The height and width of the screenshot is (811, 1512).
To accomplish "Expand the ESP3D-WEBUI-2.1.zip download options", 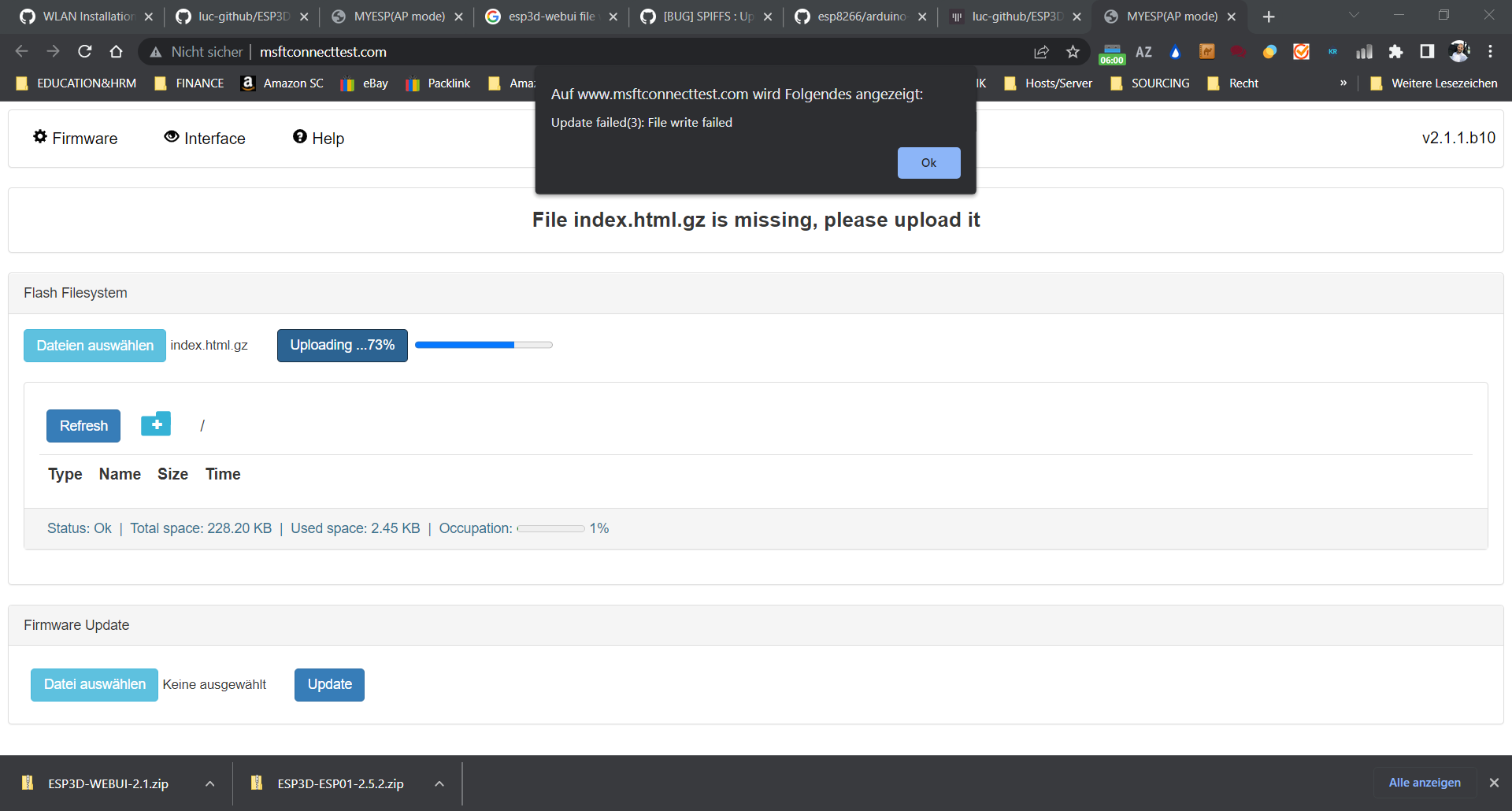I will pyautogui.click(x=209, y=783).
